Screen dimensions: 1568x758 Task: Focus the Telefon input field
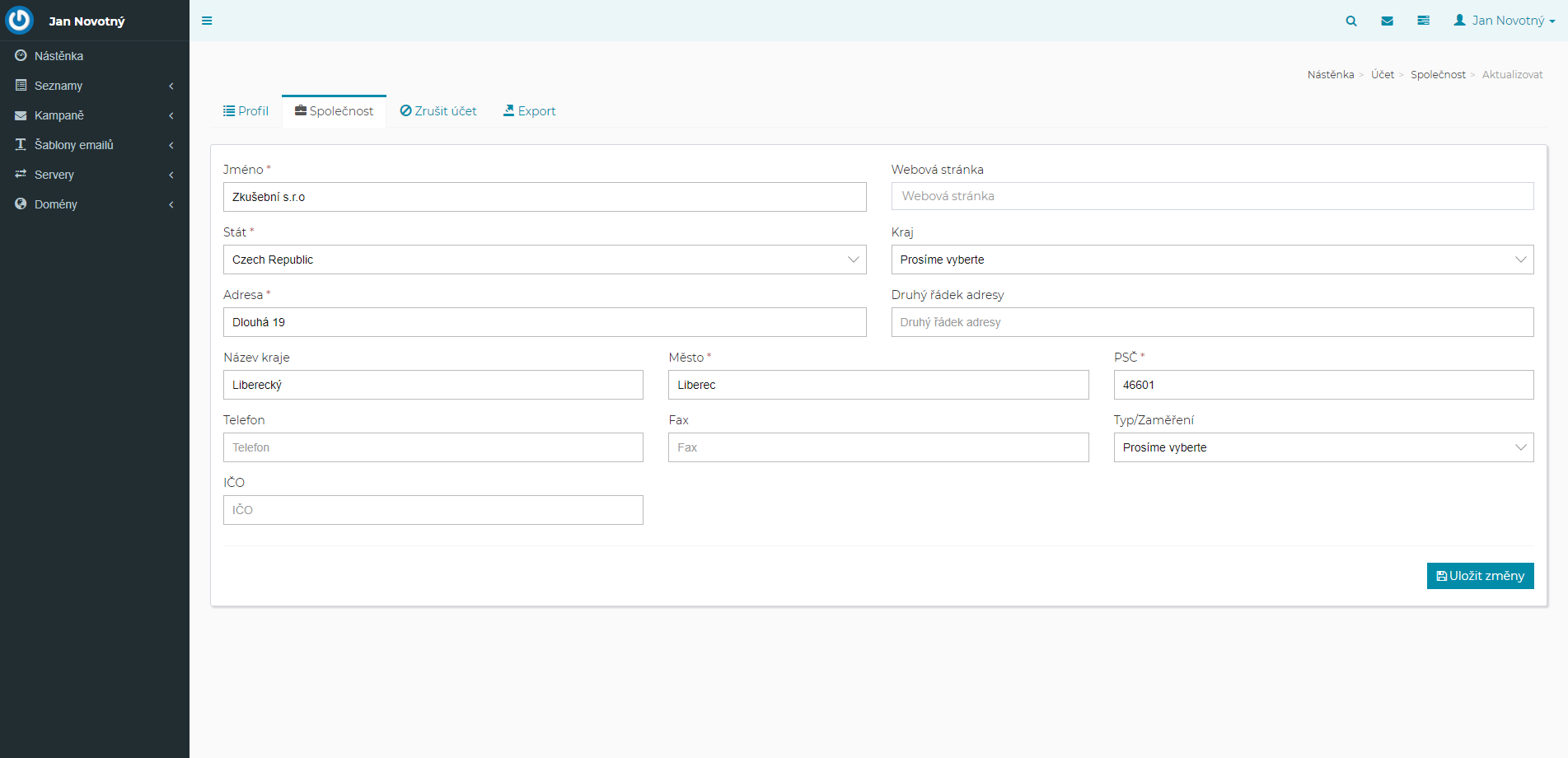[433, 447]
